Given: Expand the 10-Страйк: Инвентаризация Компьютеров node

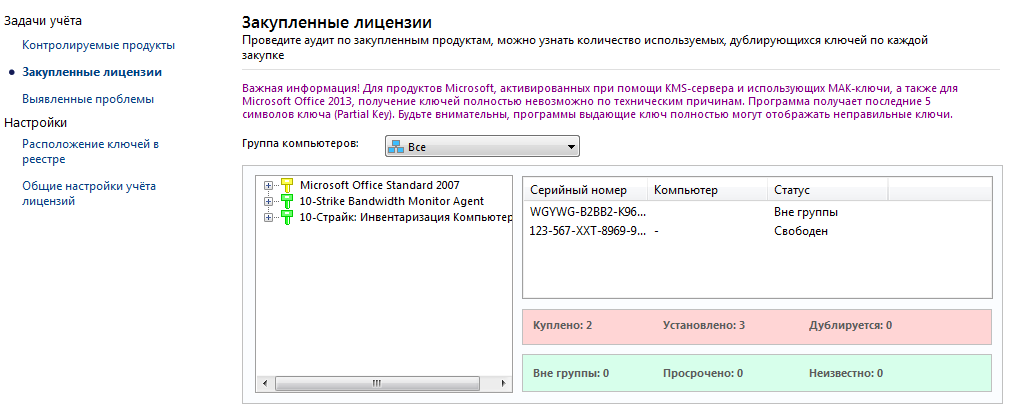Looking at the screenshot, I should (x=268, y=218).
